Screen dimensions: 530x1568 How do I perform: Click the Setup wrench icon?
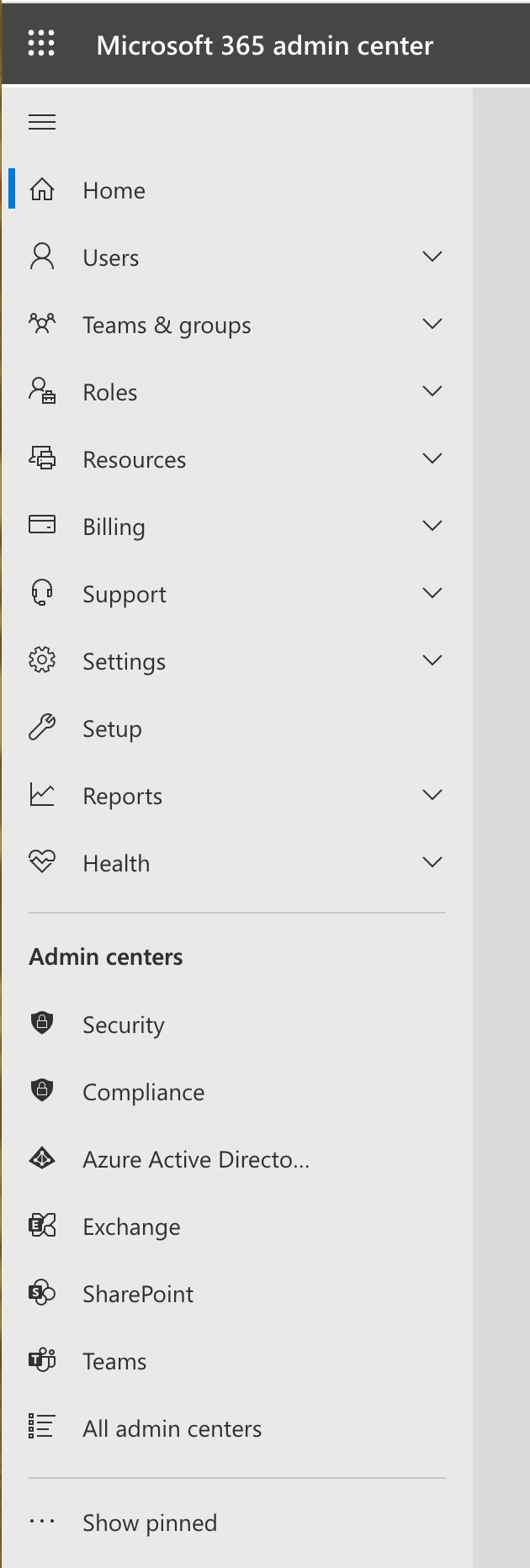pos(42,728)
